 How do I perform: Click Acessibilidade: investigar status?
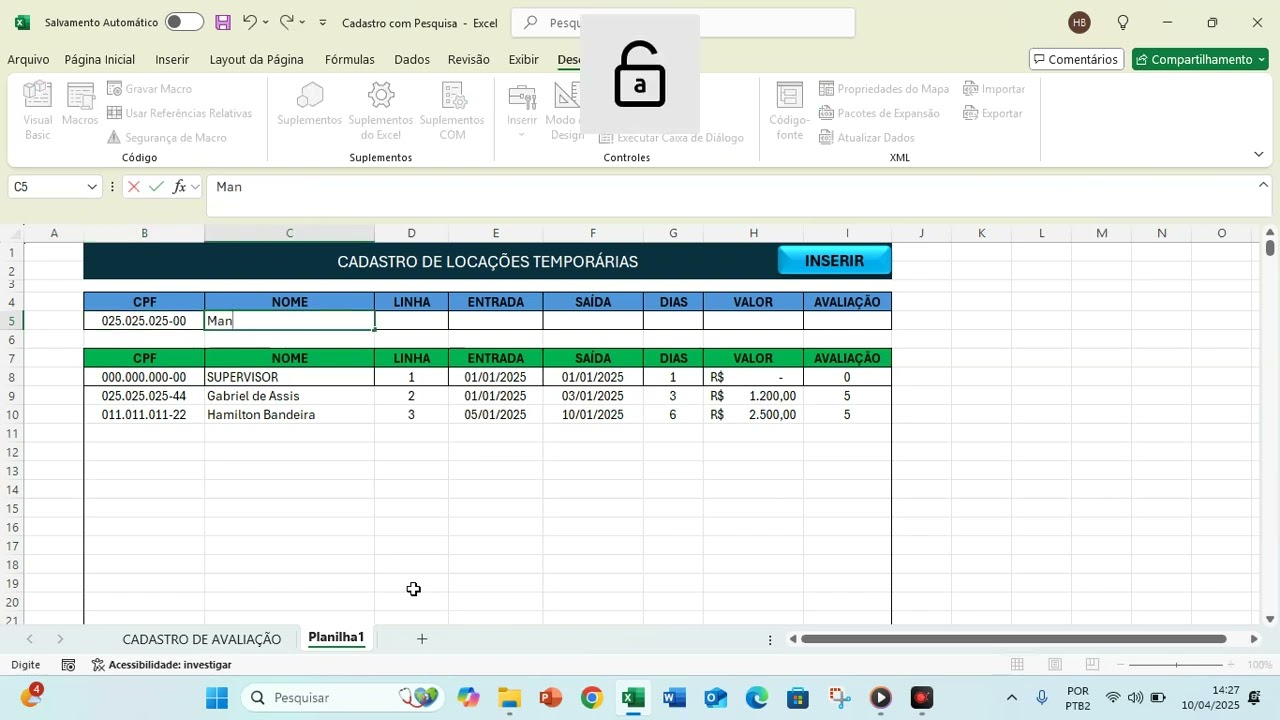point(162,665)
